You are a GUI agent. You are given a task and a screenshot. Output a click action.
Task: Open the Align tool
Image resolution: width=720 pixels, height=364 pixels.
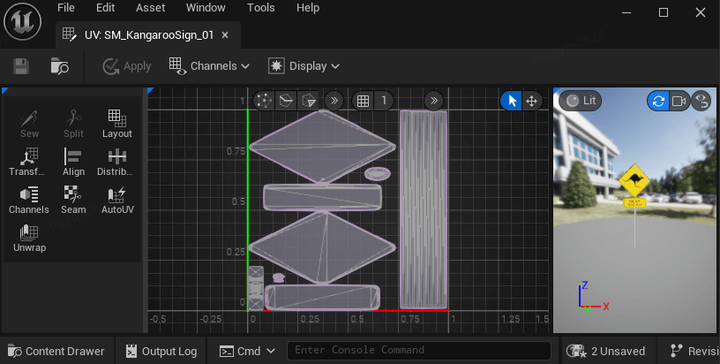pyautogui.click(x=73, y=162)
